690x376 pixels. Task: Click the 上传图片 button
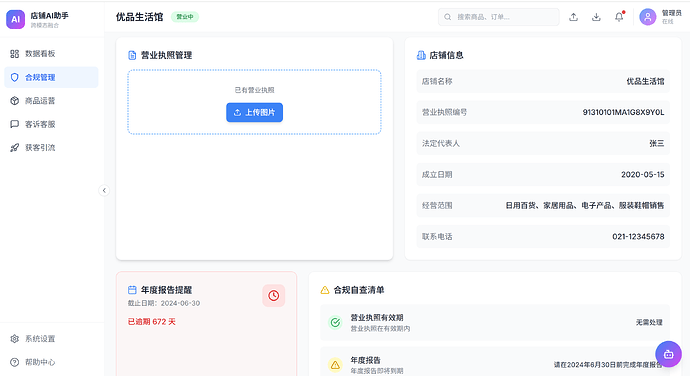(254, 112)
